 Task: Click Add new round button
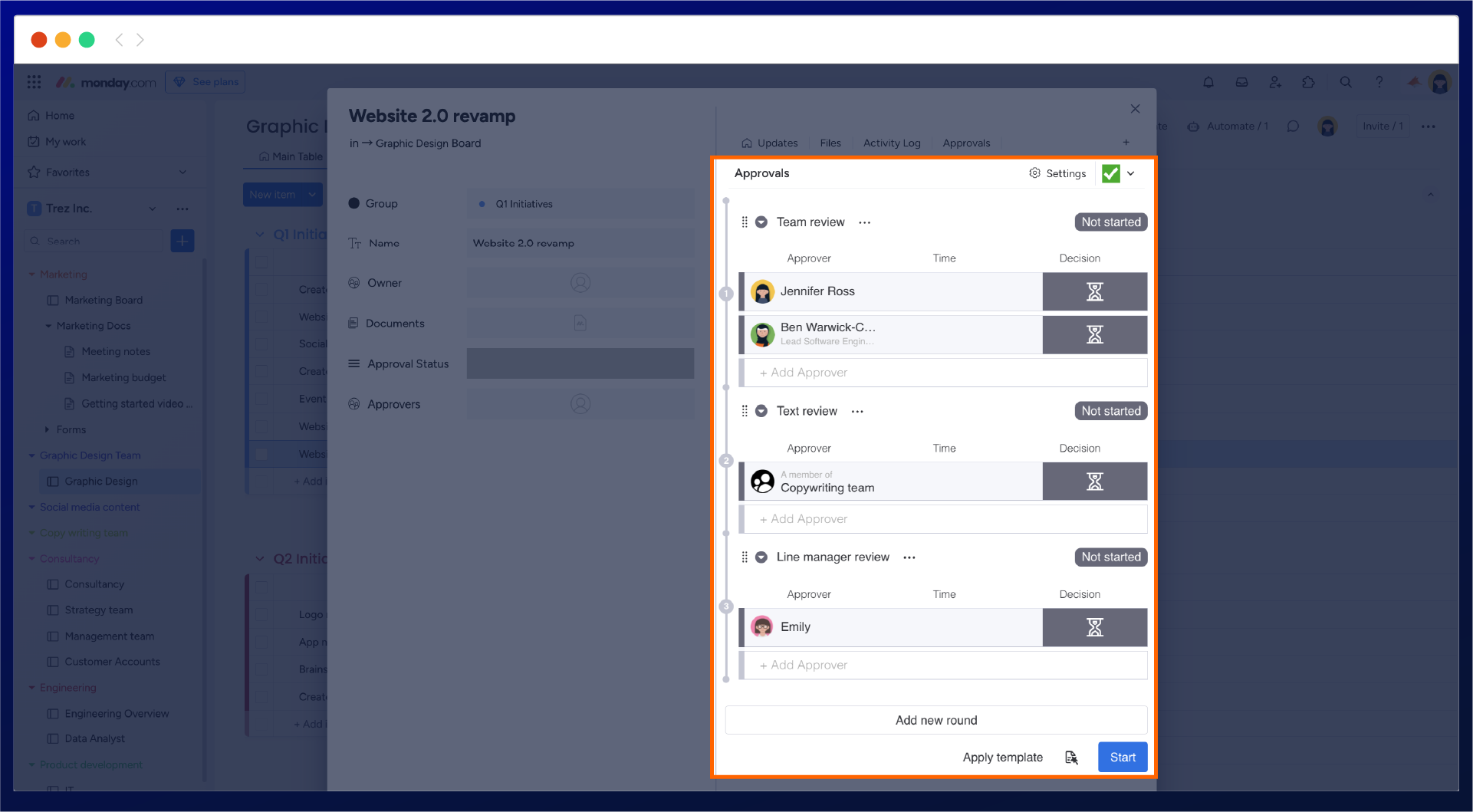(935, 721)
